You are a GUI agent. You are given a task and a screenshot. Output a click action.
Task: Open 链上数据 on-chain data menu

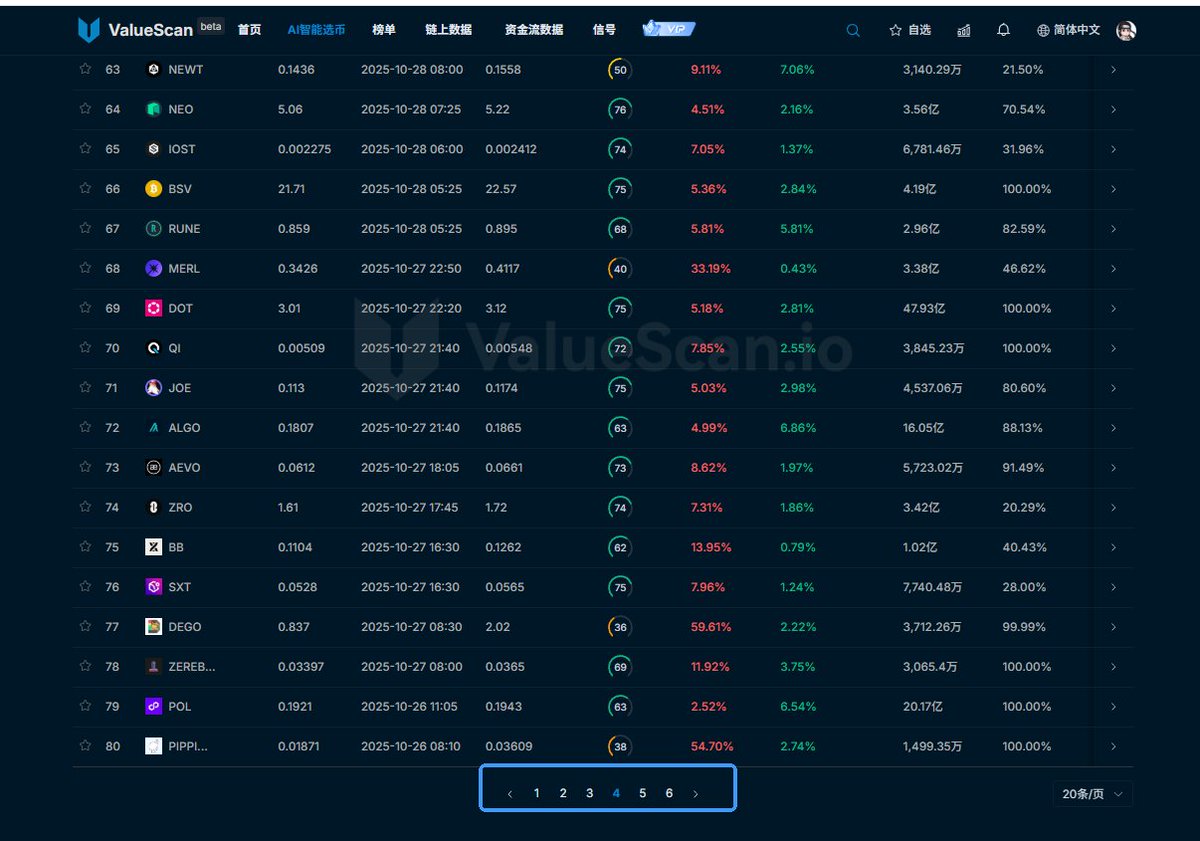pyautogui.click(x=448, y=30)
